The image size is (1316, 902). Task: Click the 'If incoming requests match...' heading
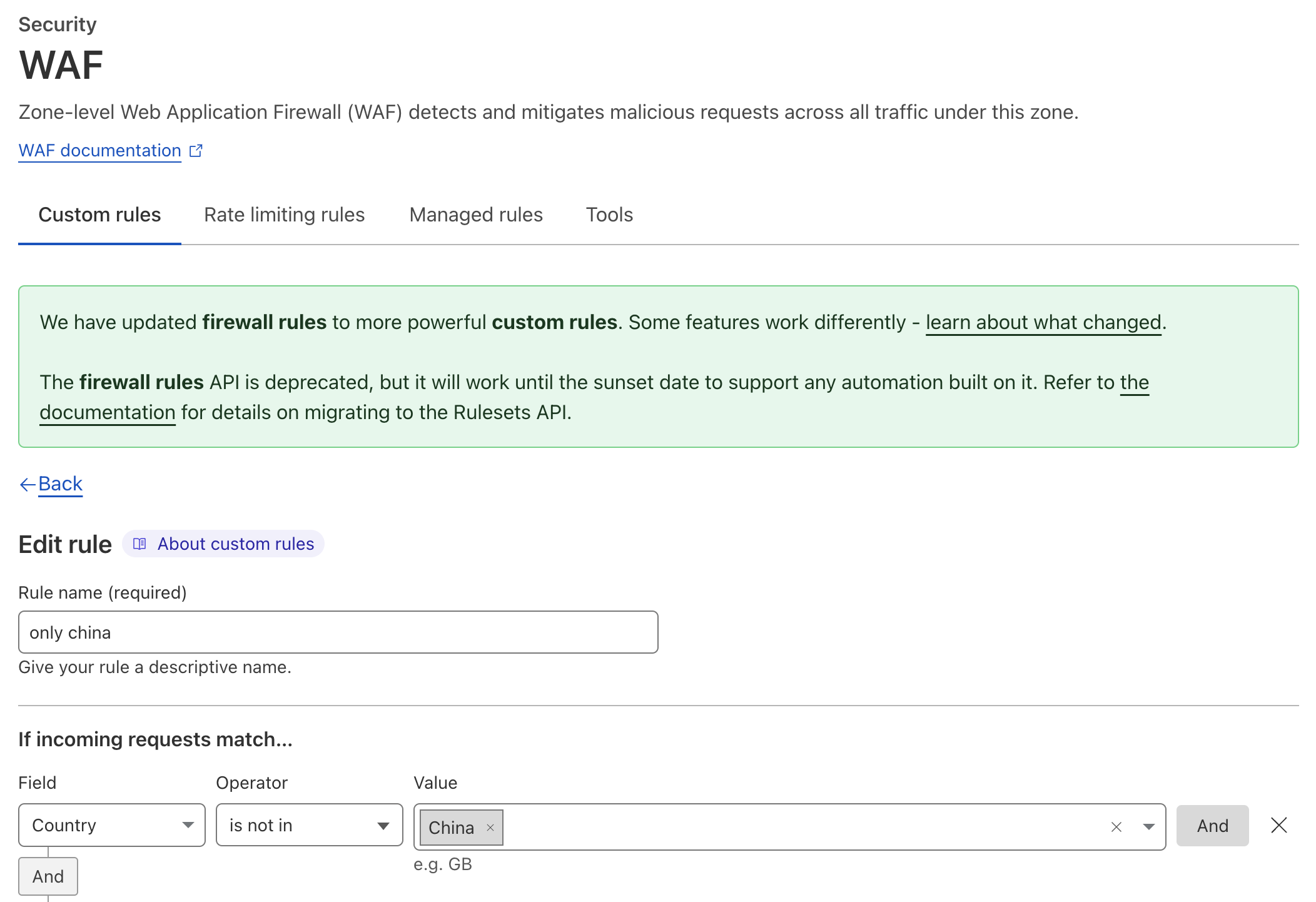[x=155, y=739]
